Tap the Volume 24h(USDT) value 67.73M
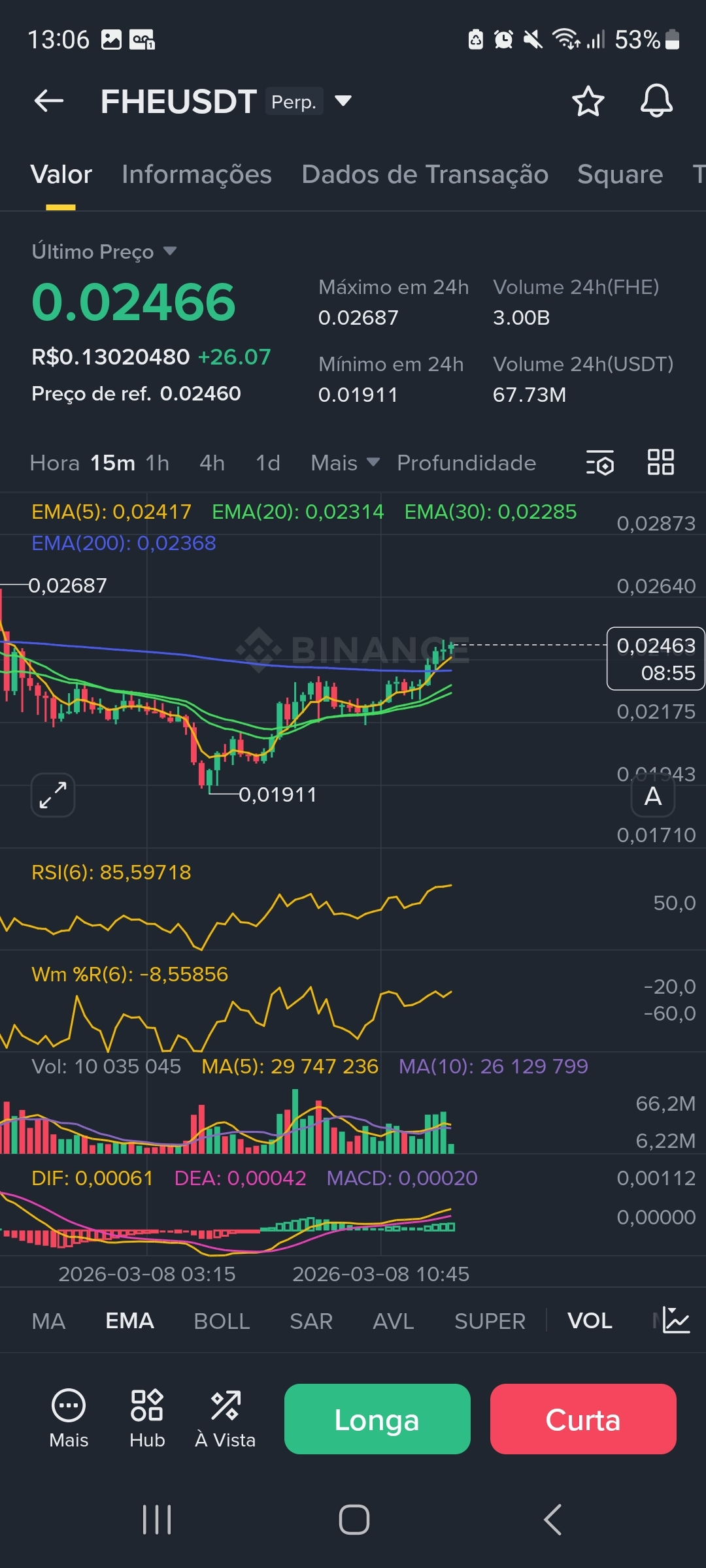 click(x=529, y=395)
